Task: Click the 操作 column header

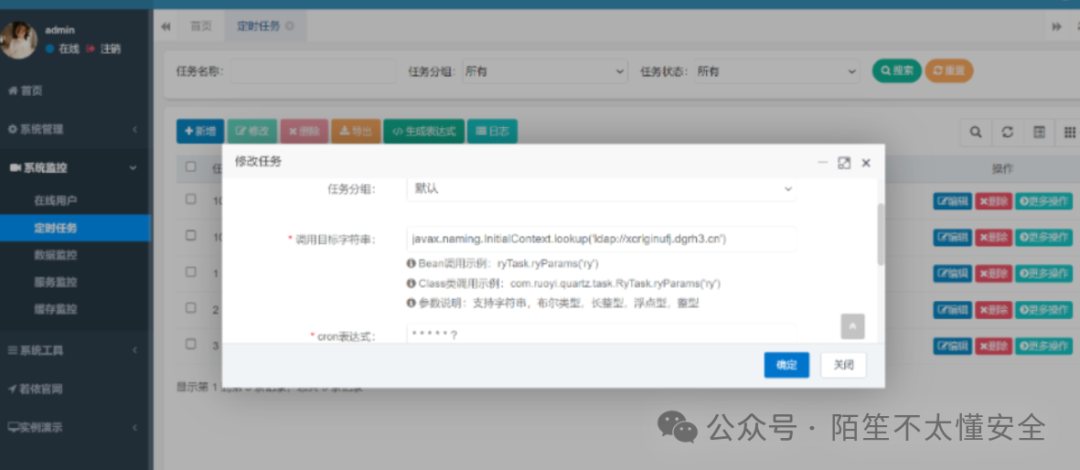Action: pyautogui.click(x=1002, y=168)
